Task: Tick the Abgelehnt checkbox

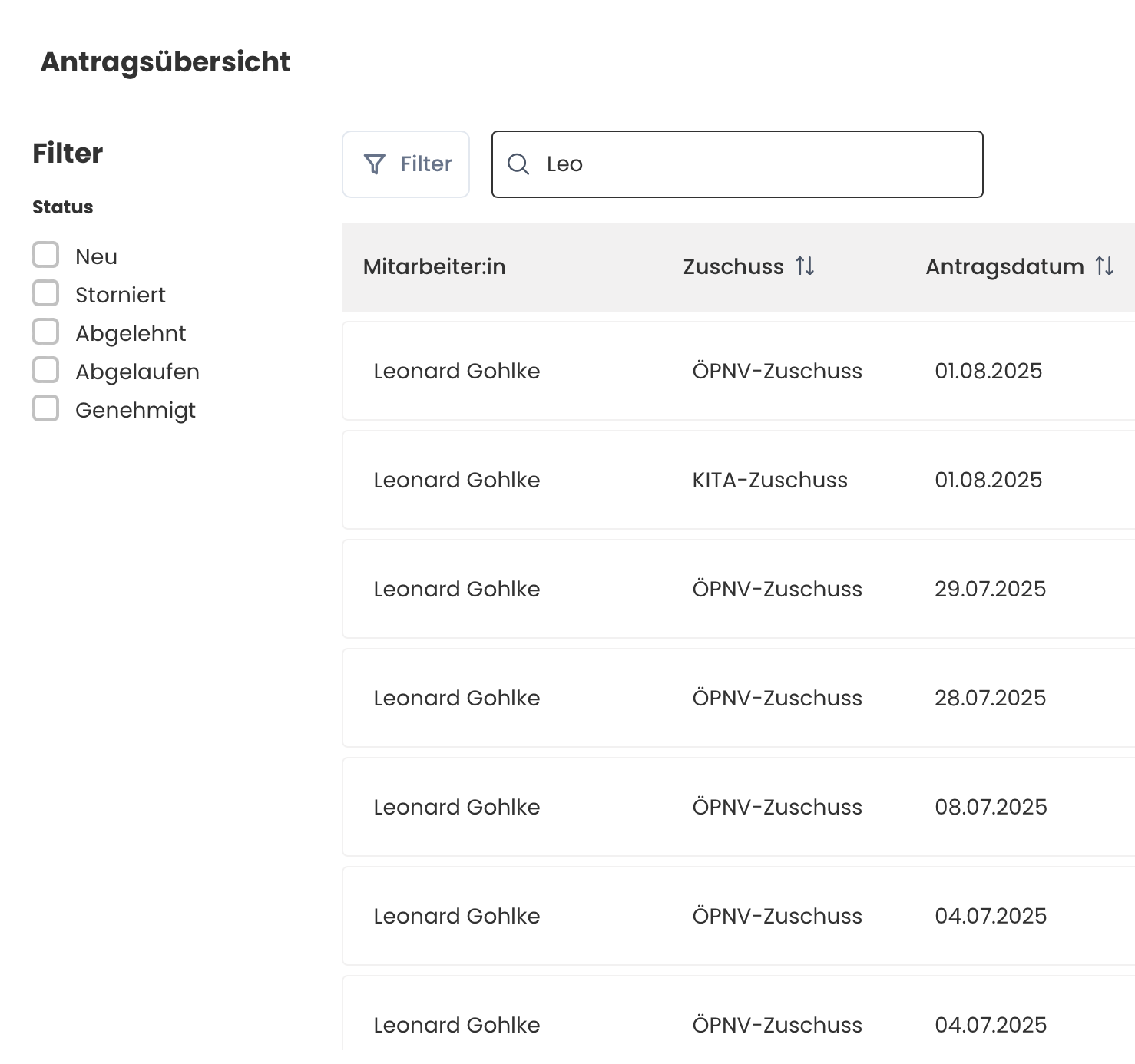Action: pyautogui.click(x=46, y=332)
